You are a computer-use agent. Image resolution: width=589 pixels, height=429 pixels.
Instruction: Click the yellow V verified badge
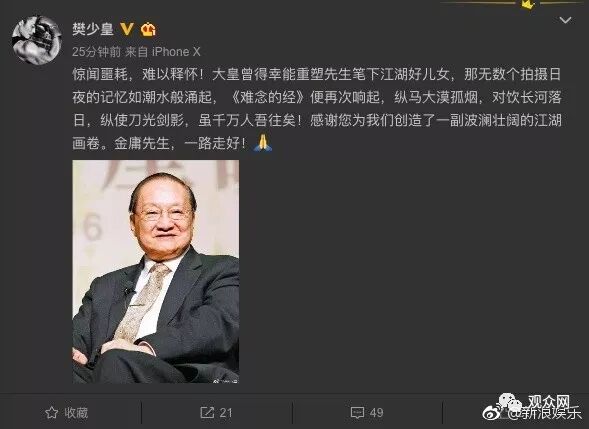pos(127,29)
